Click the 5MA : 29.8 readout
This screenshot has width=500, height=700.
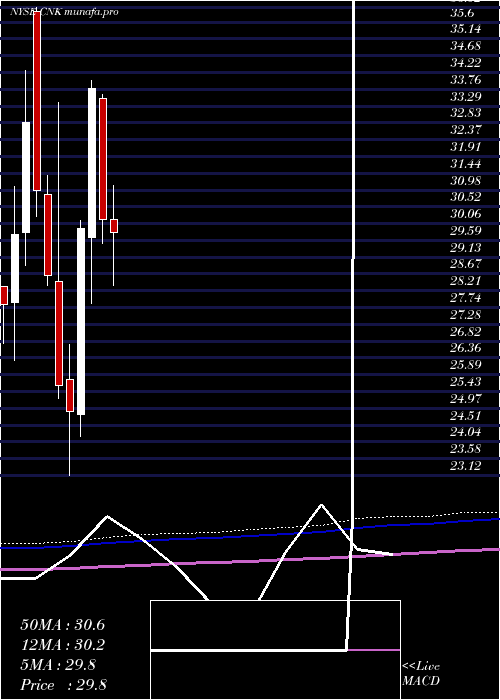tap(58, 665)
